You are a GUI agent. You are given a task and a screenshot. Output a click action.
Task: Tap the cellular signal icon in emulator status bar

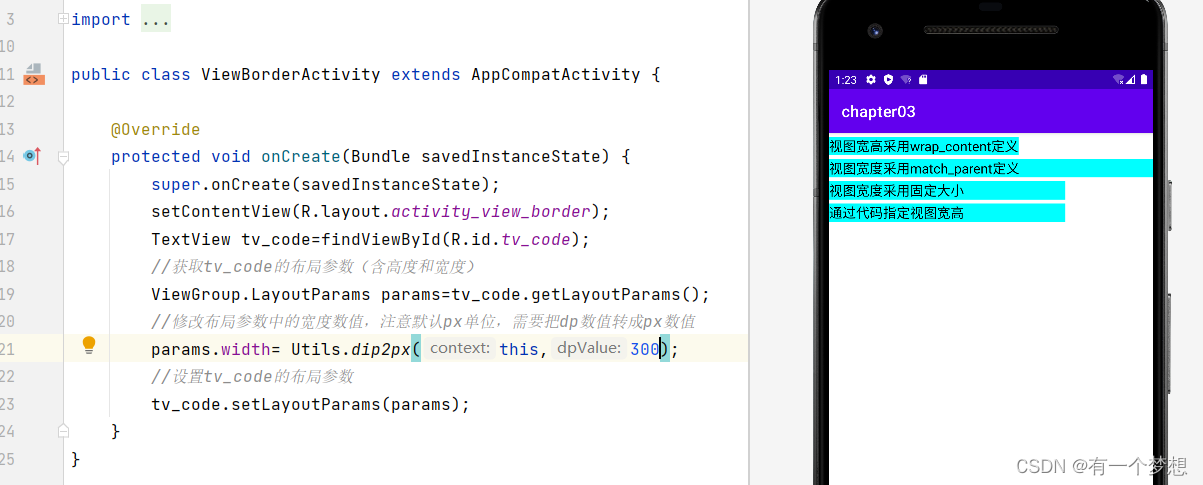click(x=1132, y=79)
